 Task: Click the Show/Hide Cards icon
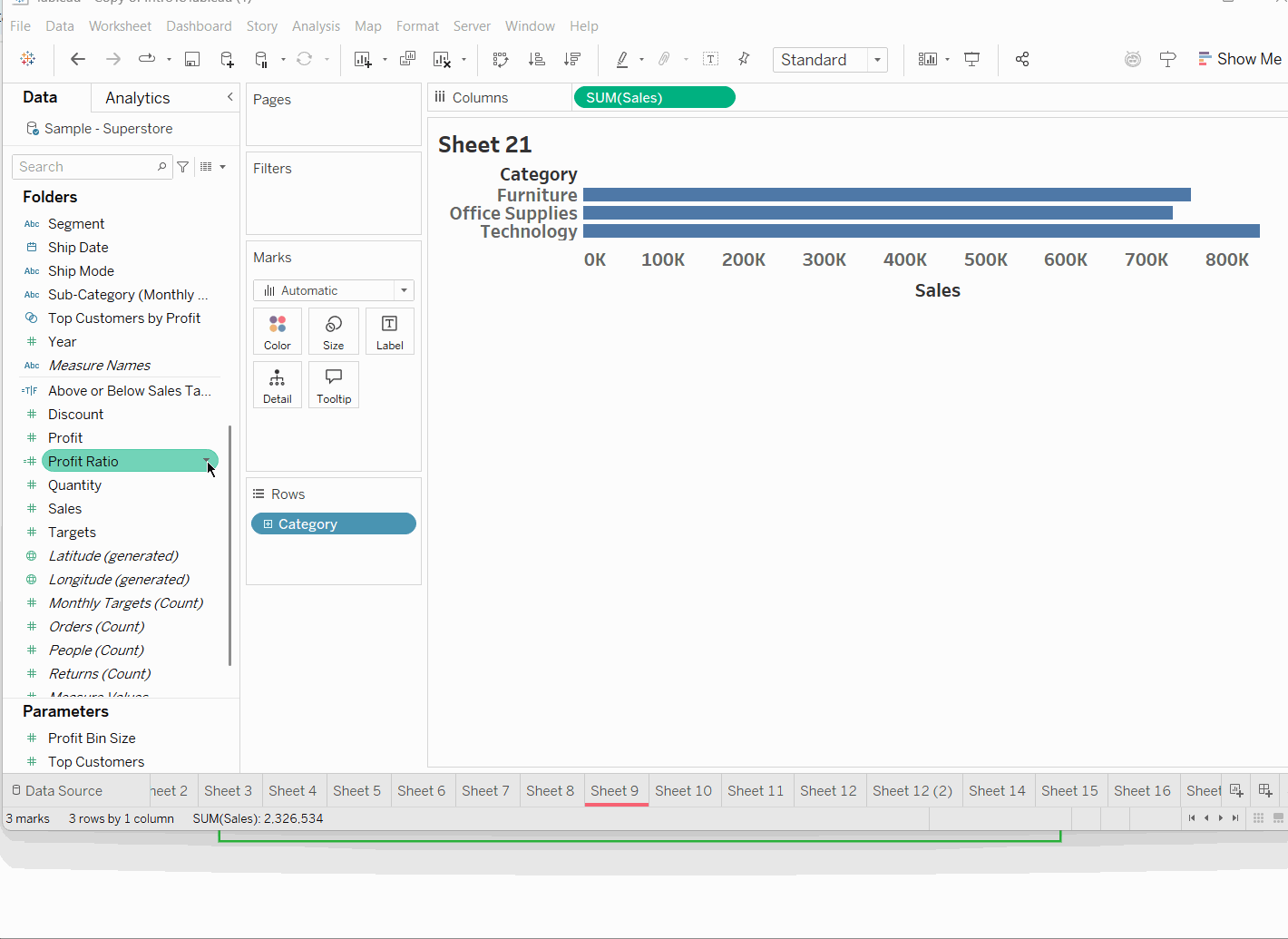coord(927,59)
